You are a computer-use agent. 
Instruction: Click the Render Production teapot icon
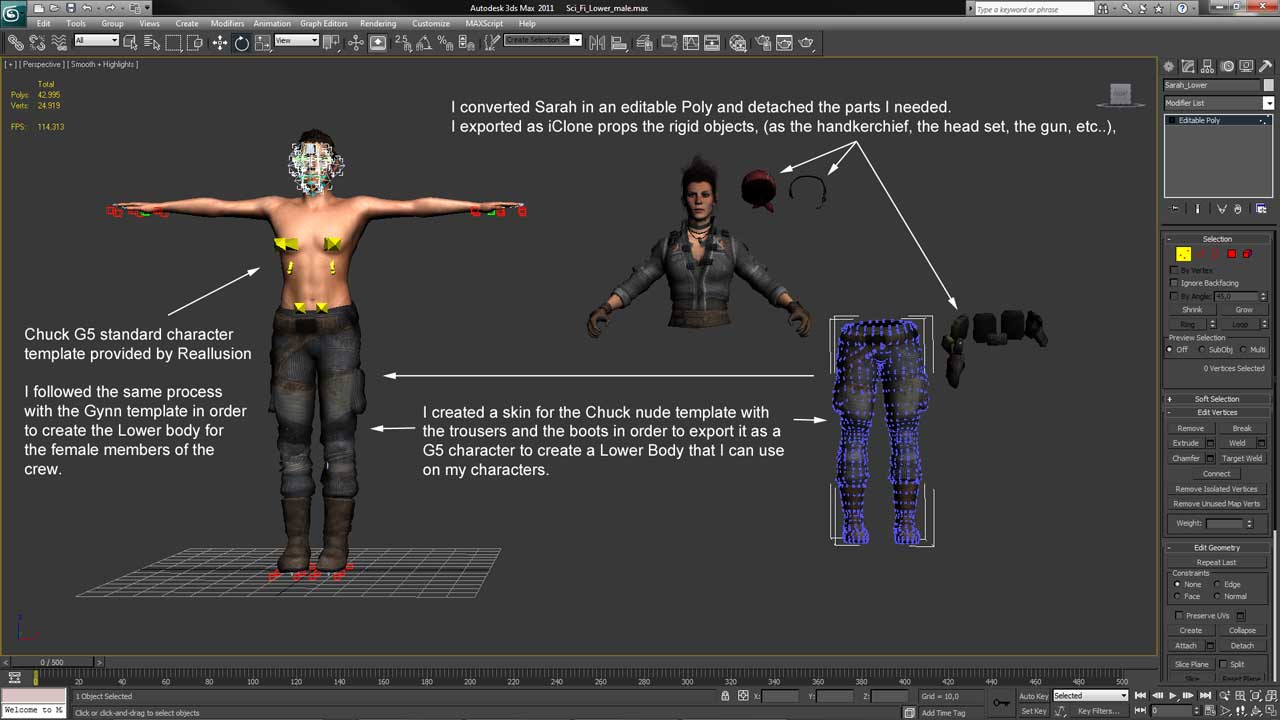806,42
